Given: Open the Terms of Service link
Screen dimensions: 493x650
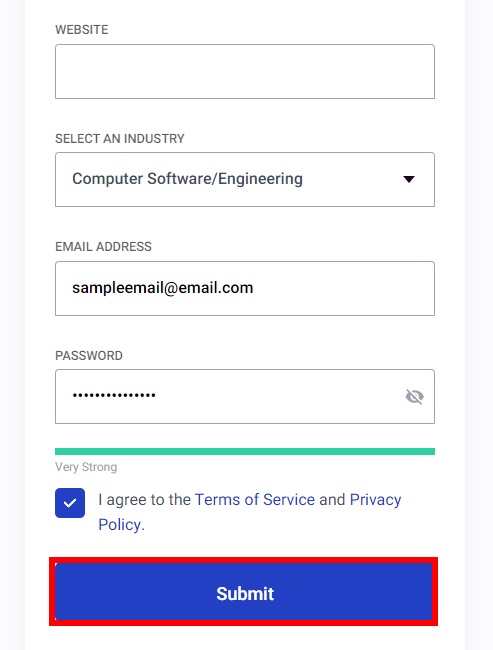Looking at the screenshot, I should [x=255, y=500].
